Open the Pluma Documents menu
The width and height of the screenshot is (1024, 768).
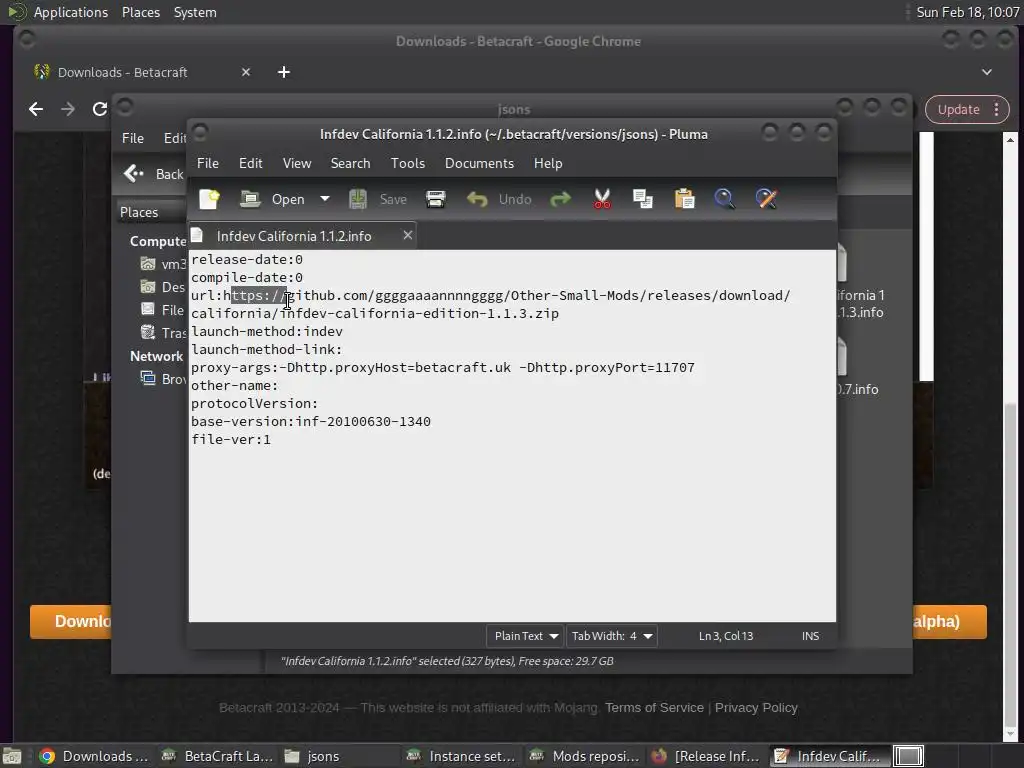(479, 163)
